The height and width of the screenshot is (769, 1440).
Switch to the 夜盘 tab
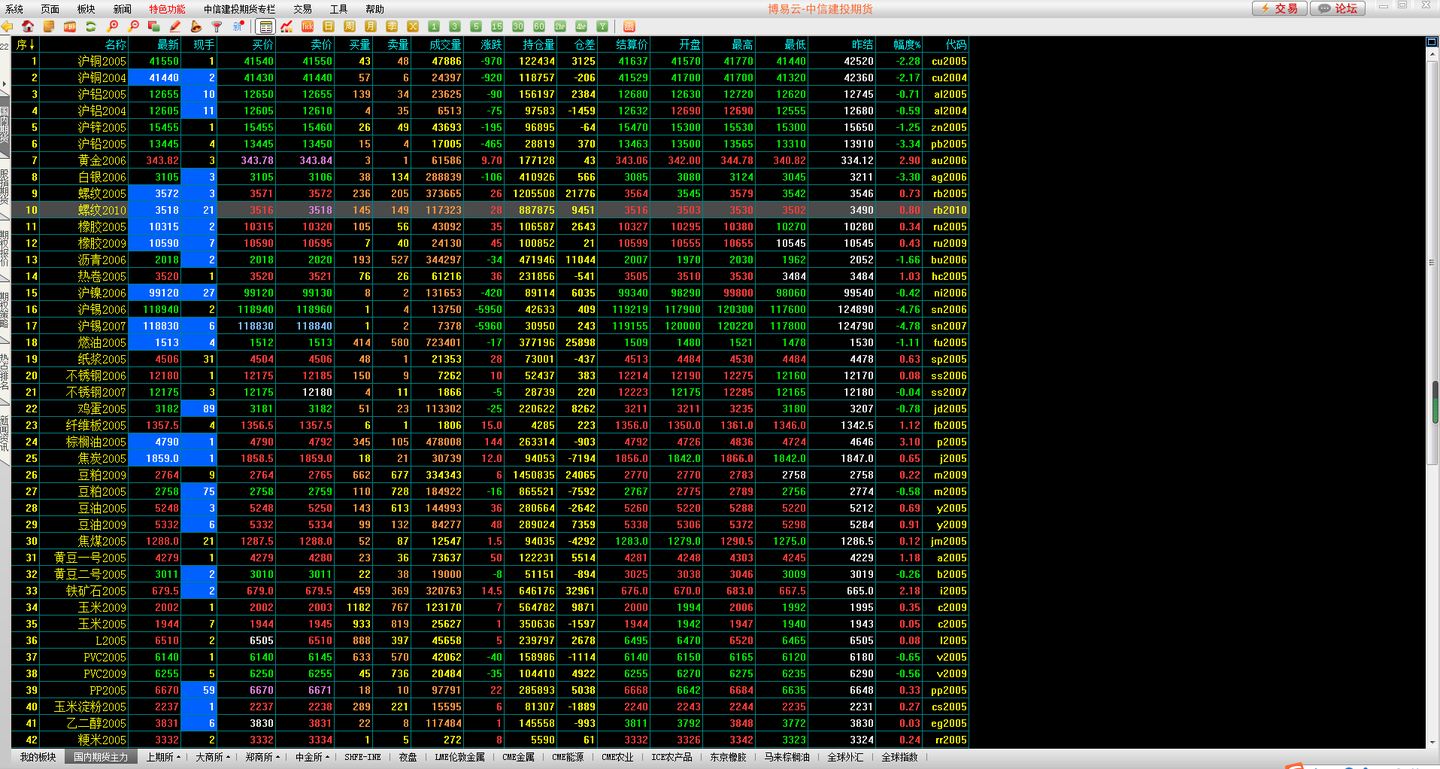click(408, 757)
